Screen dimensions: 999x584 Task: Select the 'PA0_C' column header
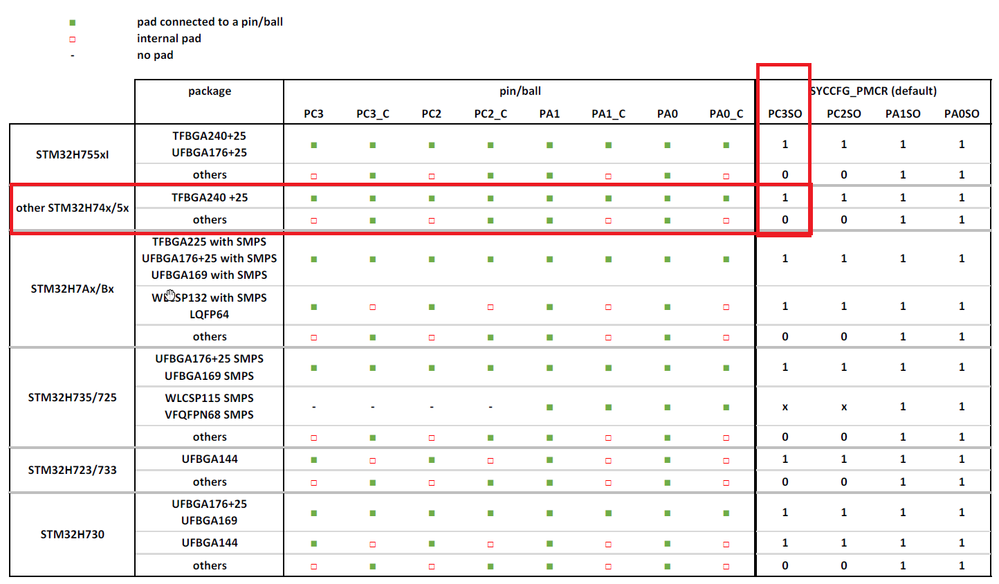click(x=726, y=114)
